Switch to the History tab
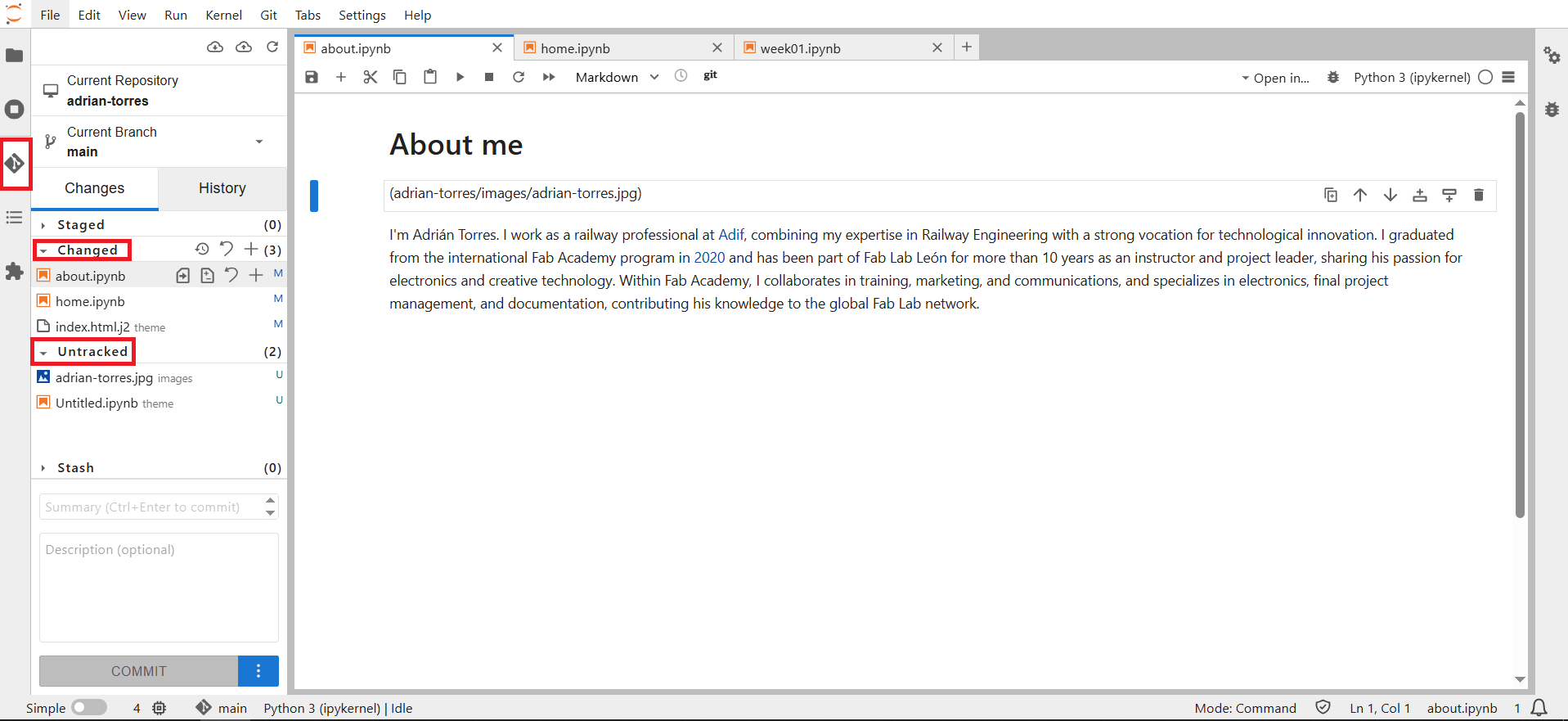Image resolution: width=1568 pixels, height=721 pixels. 222,188
